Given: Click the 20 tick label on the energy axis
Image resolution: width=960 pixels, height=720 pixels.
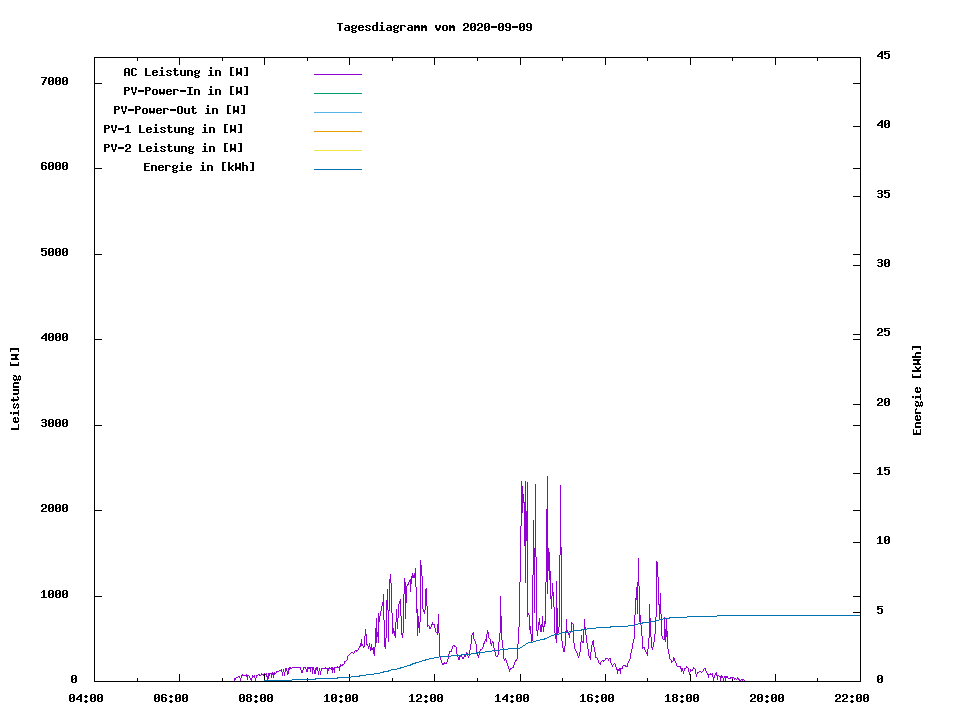Looking at the screenshot, I should click(x=883, y=403).
